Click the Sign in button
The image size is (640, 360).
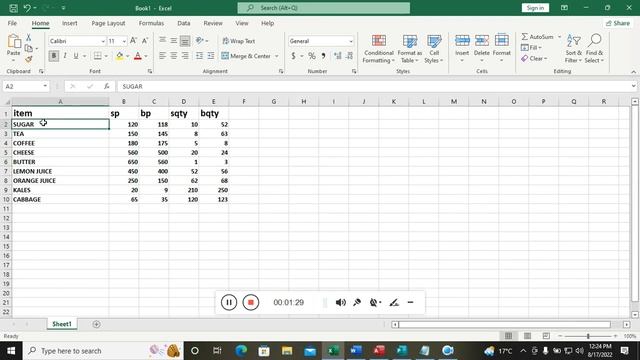(x=535, y=8)
